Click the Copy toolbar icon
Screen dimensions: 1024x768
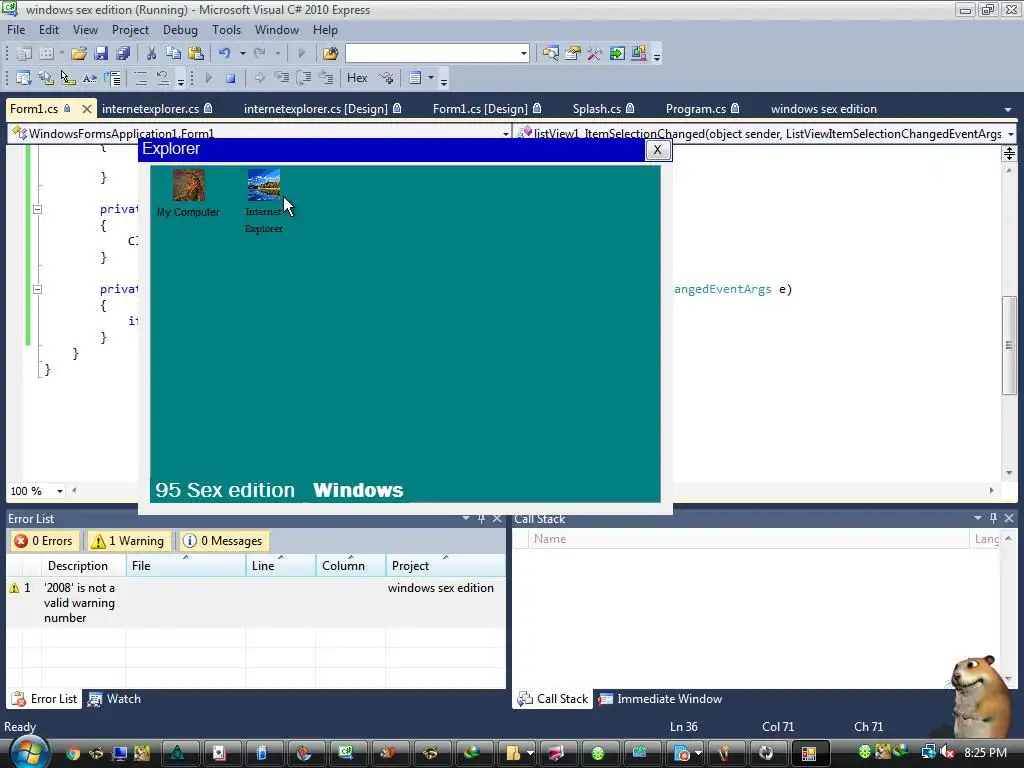coord(173,54)
